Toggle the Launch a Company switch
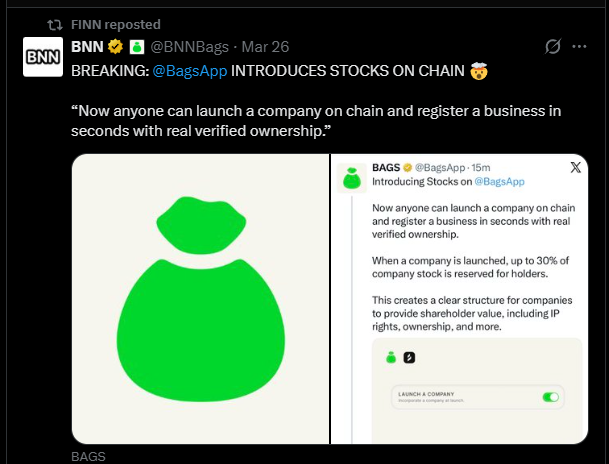Viewport: 609px width, 464px height. (550, 397)
